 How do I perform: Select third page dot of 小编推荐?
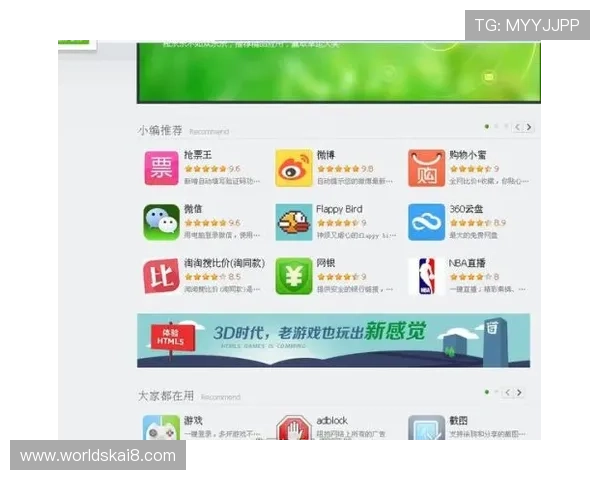click(505, 126)
